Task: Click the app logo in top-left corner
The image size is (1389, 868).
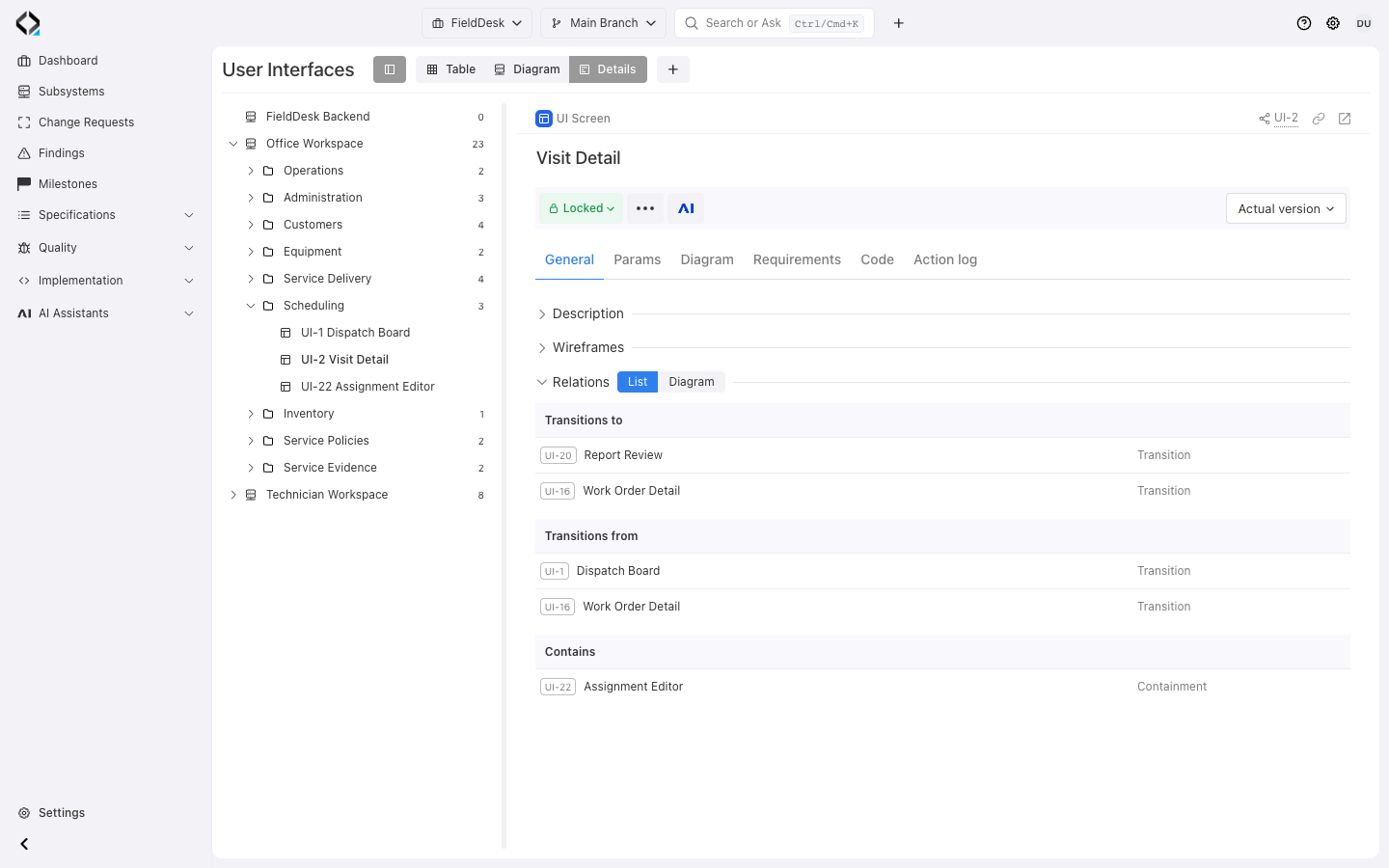Action: (28, 23)
